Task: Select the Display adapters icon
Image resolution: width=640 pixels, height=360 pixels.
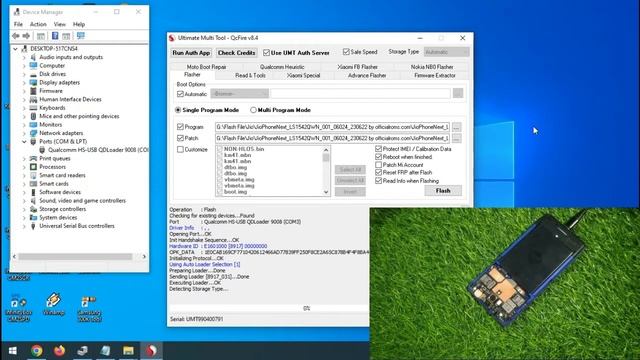Action: [33, 82]
